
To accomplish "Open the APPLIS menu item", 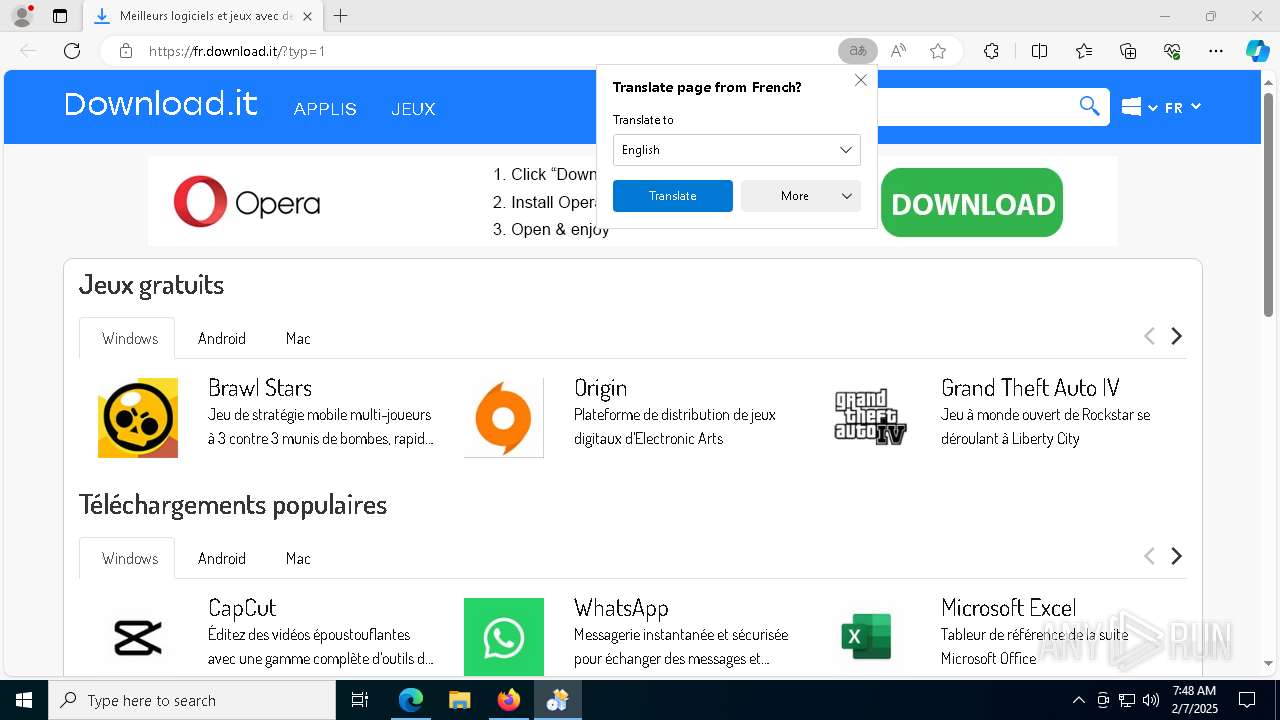I will 325,109.
